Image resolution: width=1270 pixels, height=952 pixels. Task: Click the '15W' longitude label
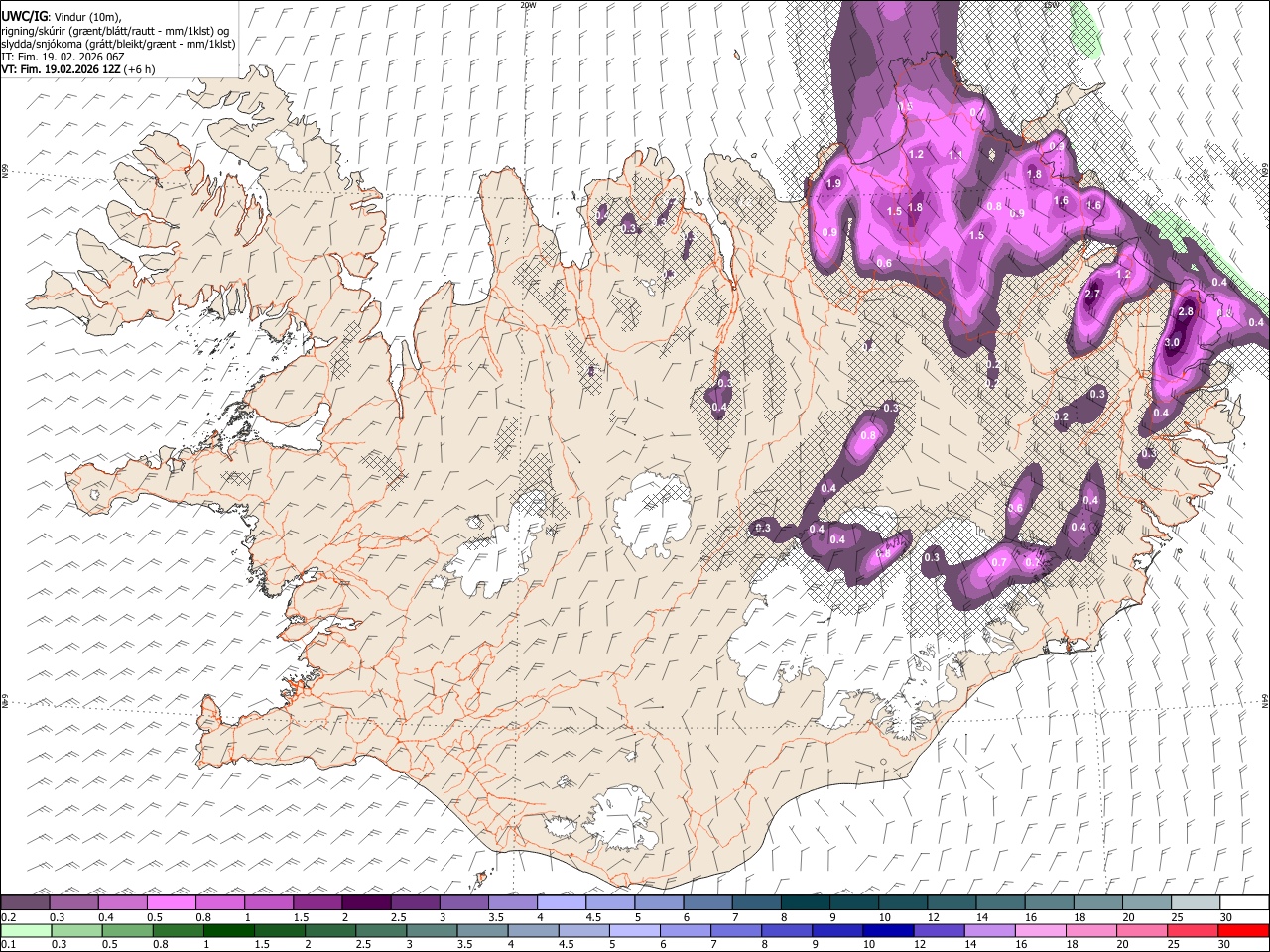click(x=1051, y=5)
